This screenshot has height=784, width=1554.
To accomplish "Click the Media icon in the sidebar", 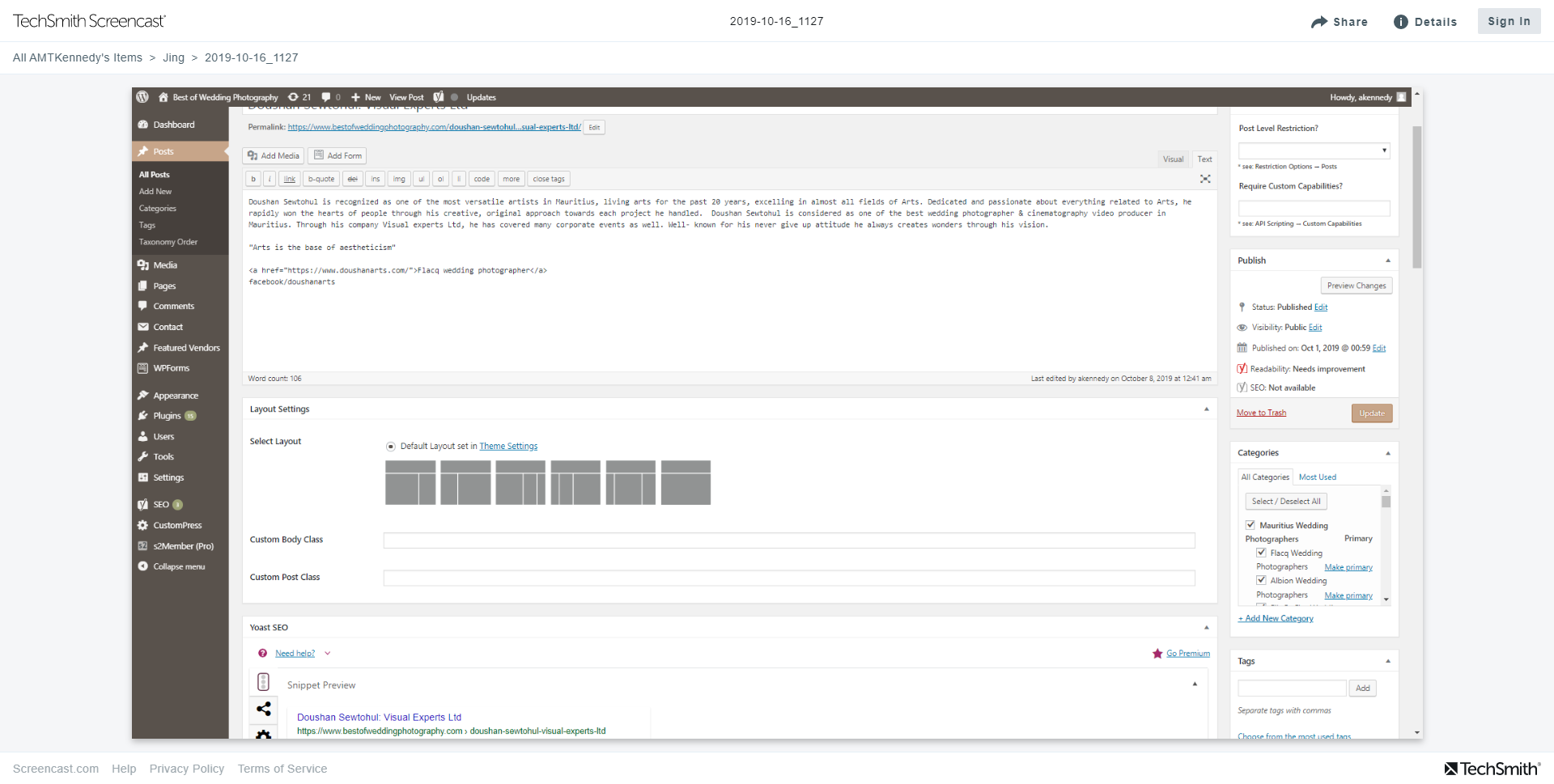I will click(143, 265).
